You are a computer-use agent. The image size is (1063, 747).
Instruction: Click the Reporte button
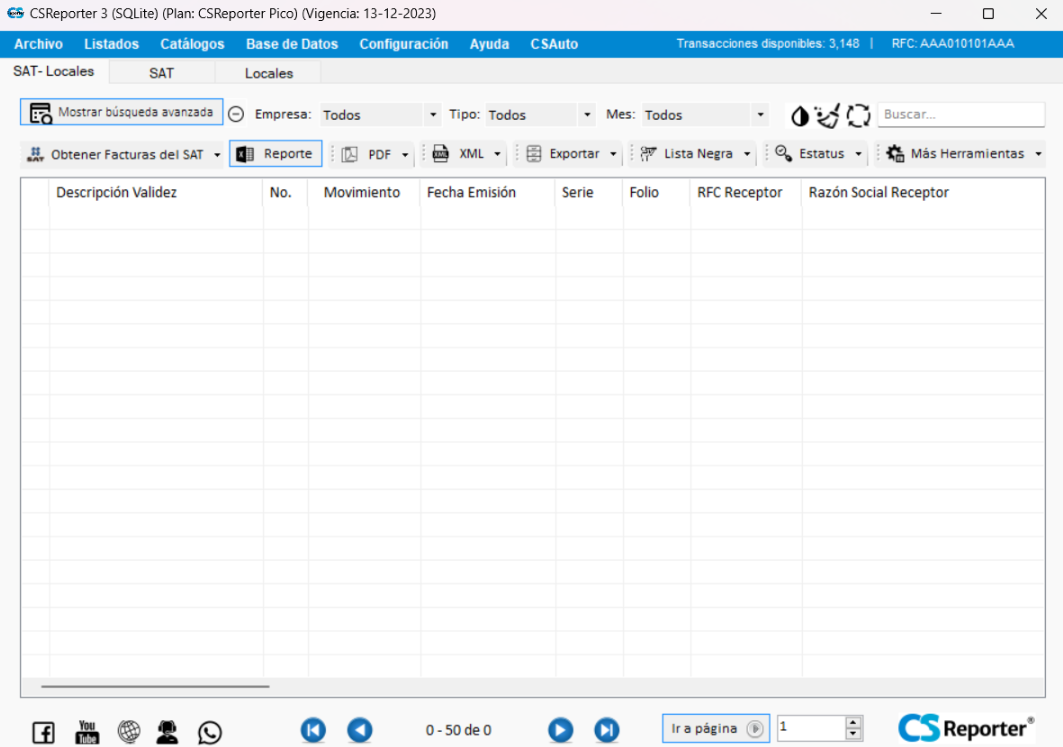(x=275, y=154)
